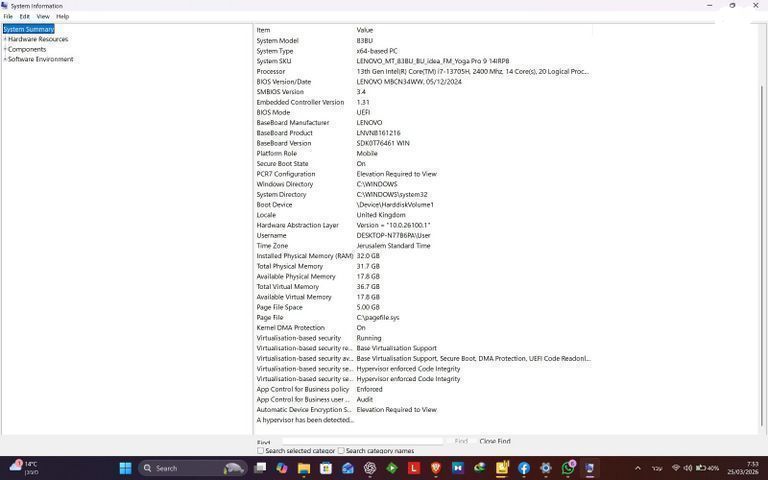Select the Embedded Controller Version row

point(424,102)
